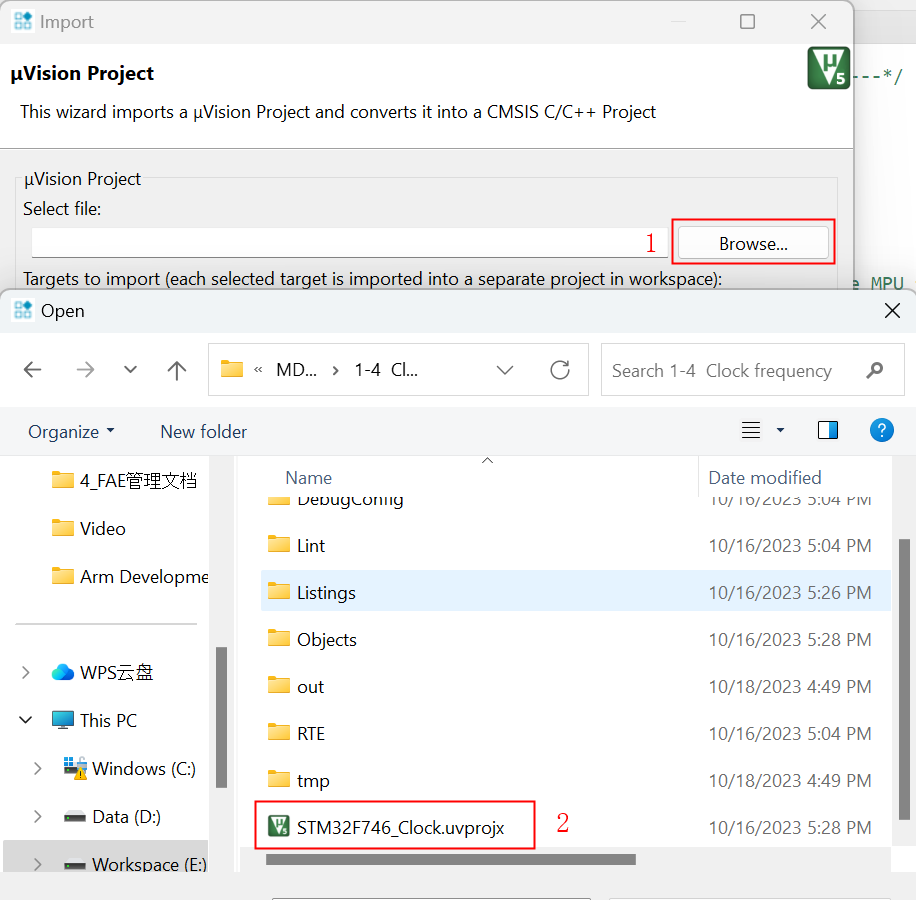Expand Windows (C:) drive node
This screenshot has width=916, height=900.
38,769
